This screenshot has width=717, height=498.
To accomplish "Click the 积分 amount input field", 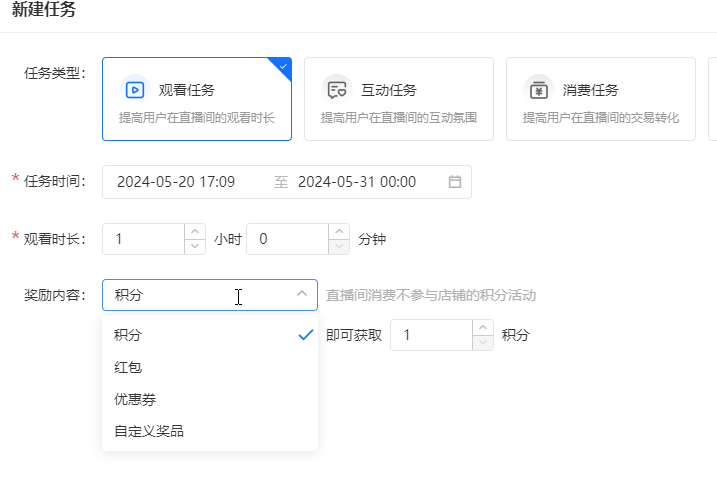I will 432,335.
